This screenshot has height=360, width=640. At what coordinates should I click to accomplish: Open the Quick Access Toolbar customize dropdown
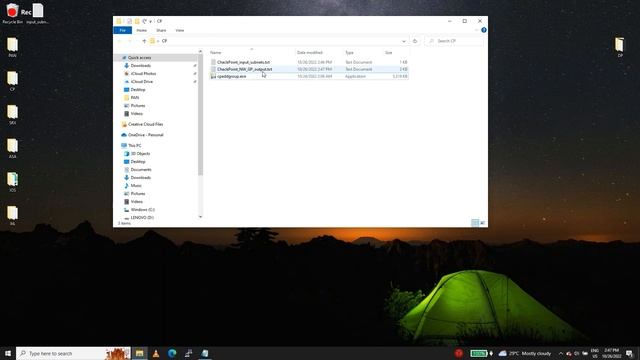150,21
